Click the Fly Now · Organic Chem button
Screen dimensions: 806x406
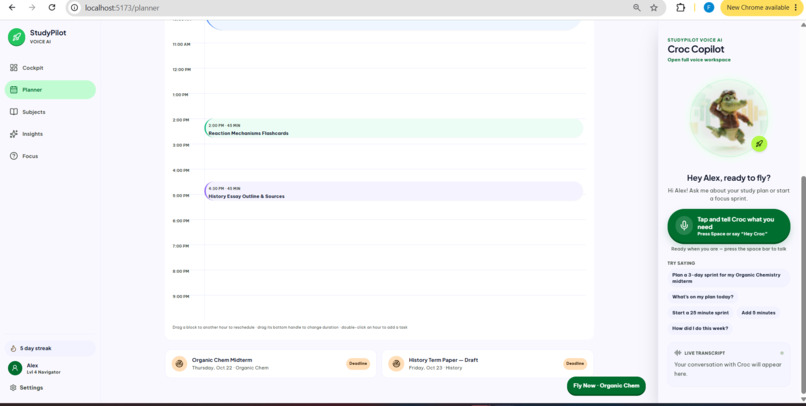(x=606, y=386)
